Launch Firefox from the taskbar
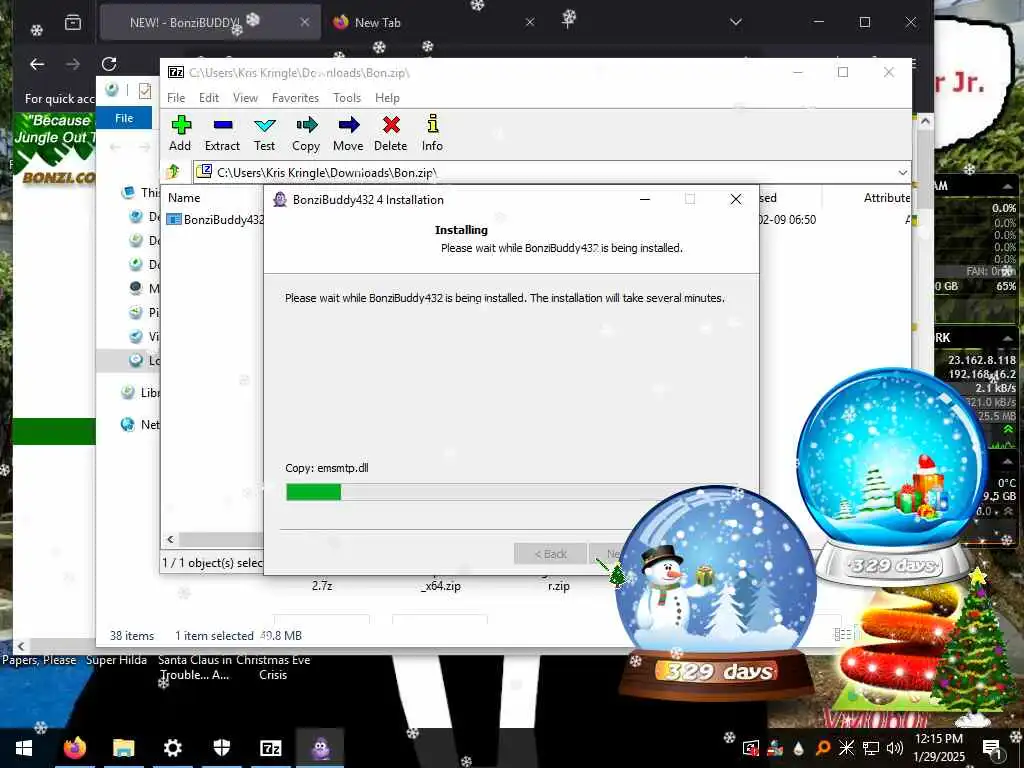Screen dimensions: 1024x768 tap(74, 748)
